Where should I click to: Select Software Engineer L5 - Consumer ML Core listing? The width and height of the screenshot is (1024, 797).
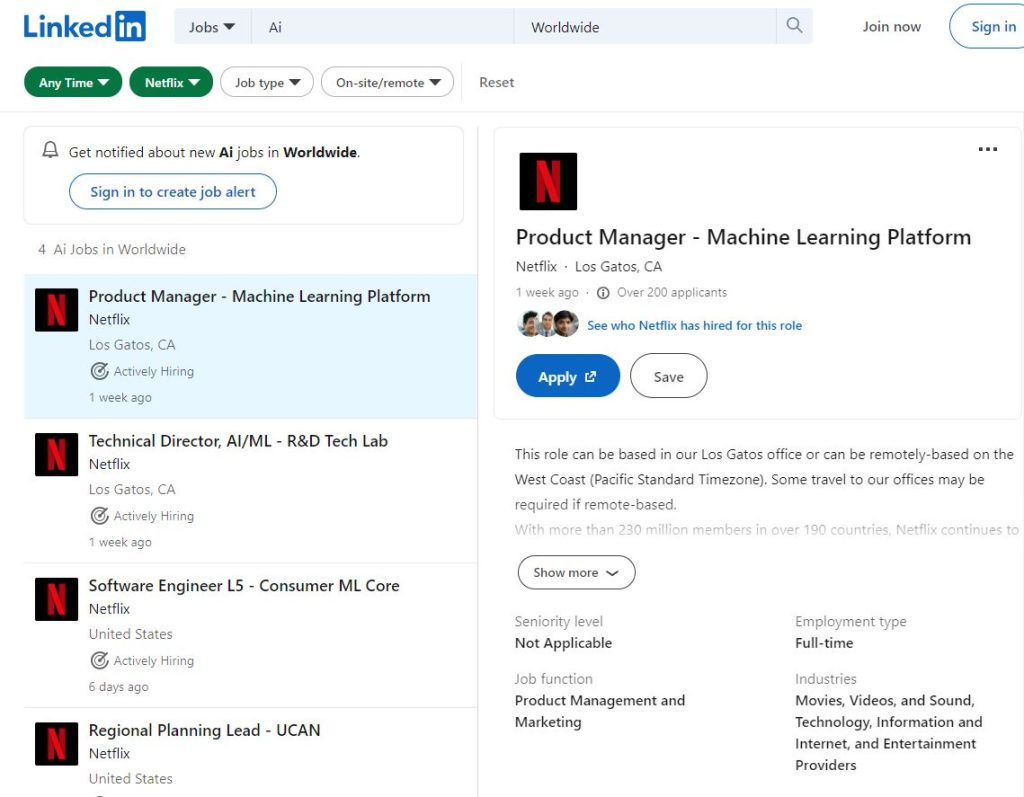pos(251,635)
